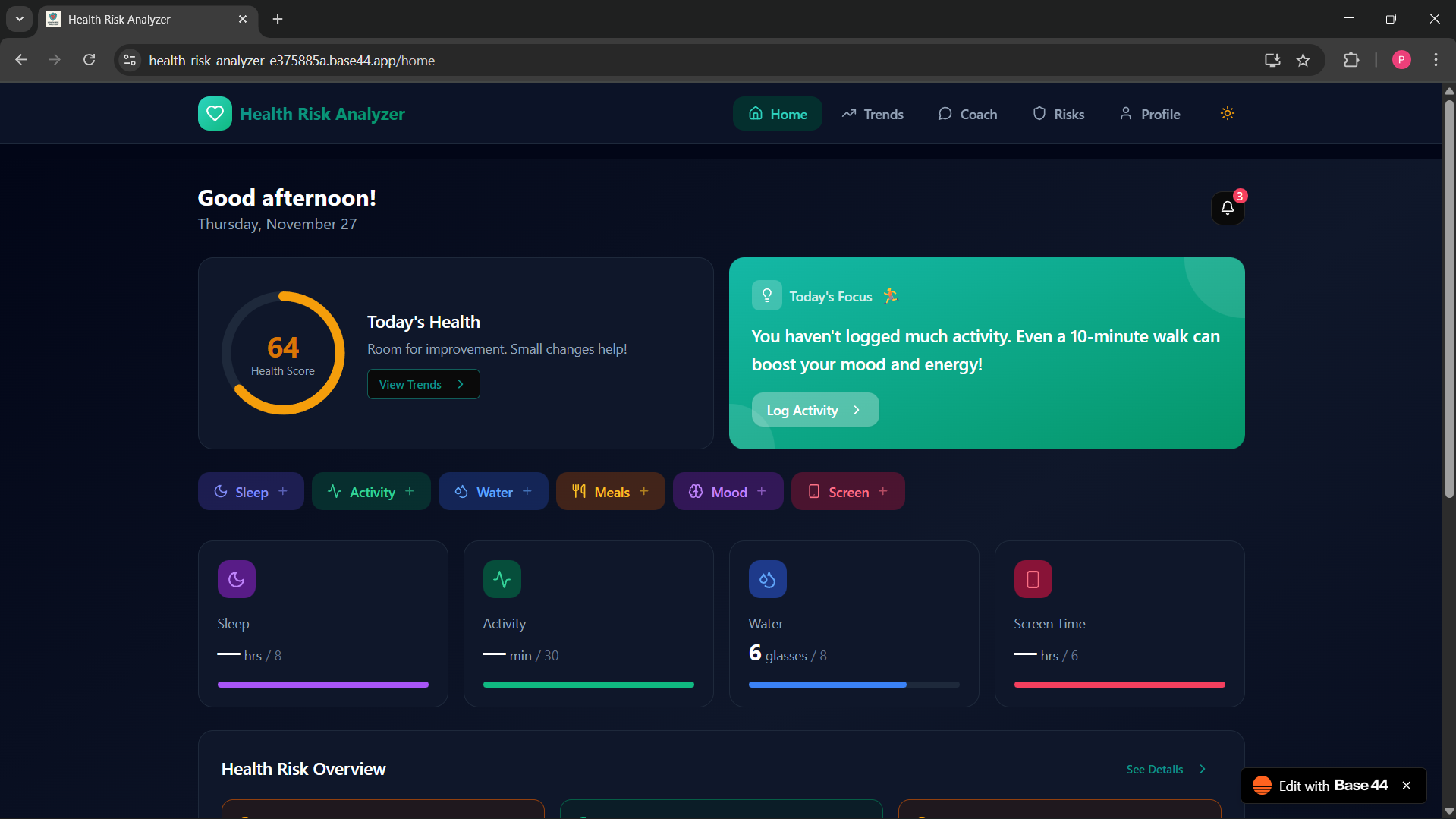Image resolution: width=1456 pixels, height=819 pixels.
Task: Click the green pulse icon in Activity card
Action: tap(502, 579)
